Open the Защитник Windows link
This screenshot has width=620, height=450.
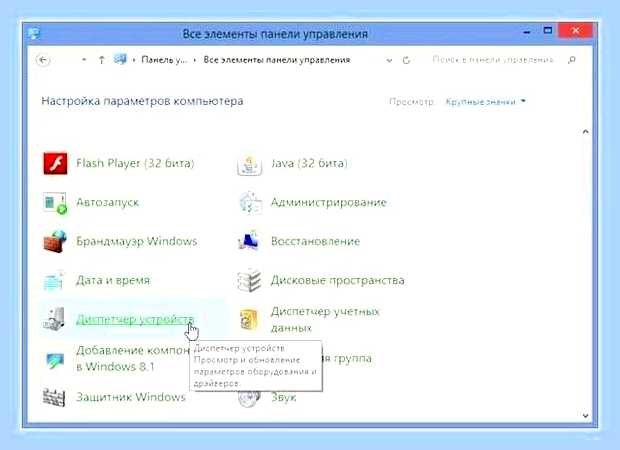coord(131,397)
